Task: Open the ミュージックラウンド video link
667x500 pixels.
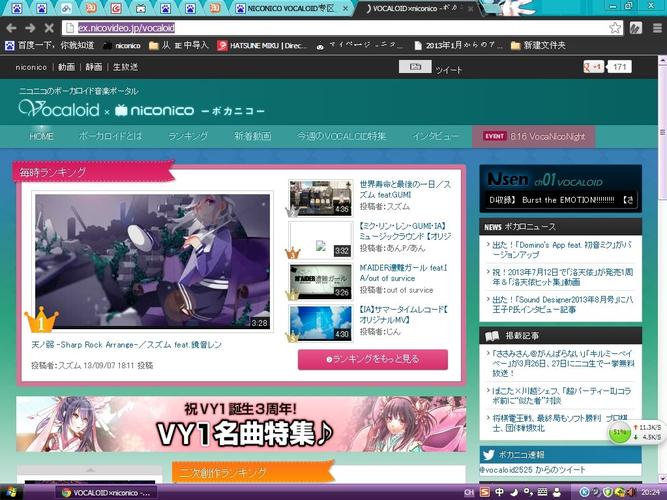Action: coord(405,231)
